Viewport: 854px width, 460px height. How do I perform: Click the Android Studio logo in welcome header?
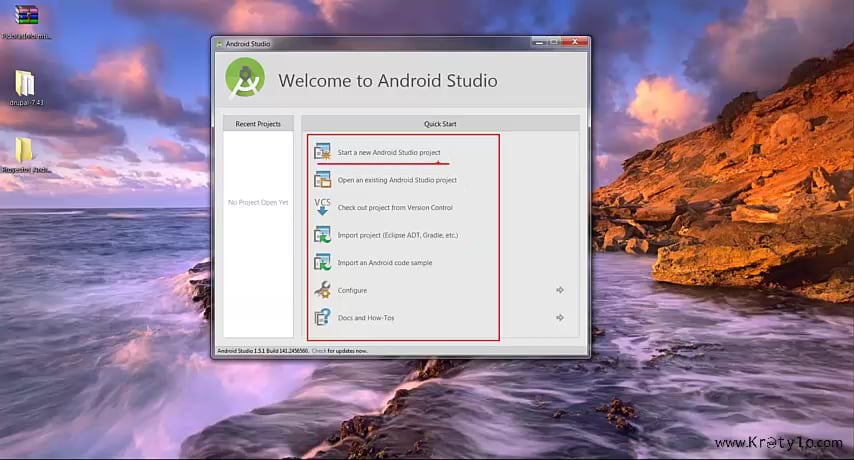(x=245, y=79)
